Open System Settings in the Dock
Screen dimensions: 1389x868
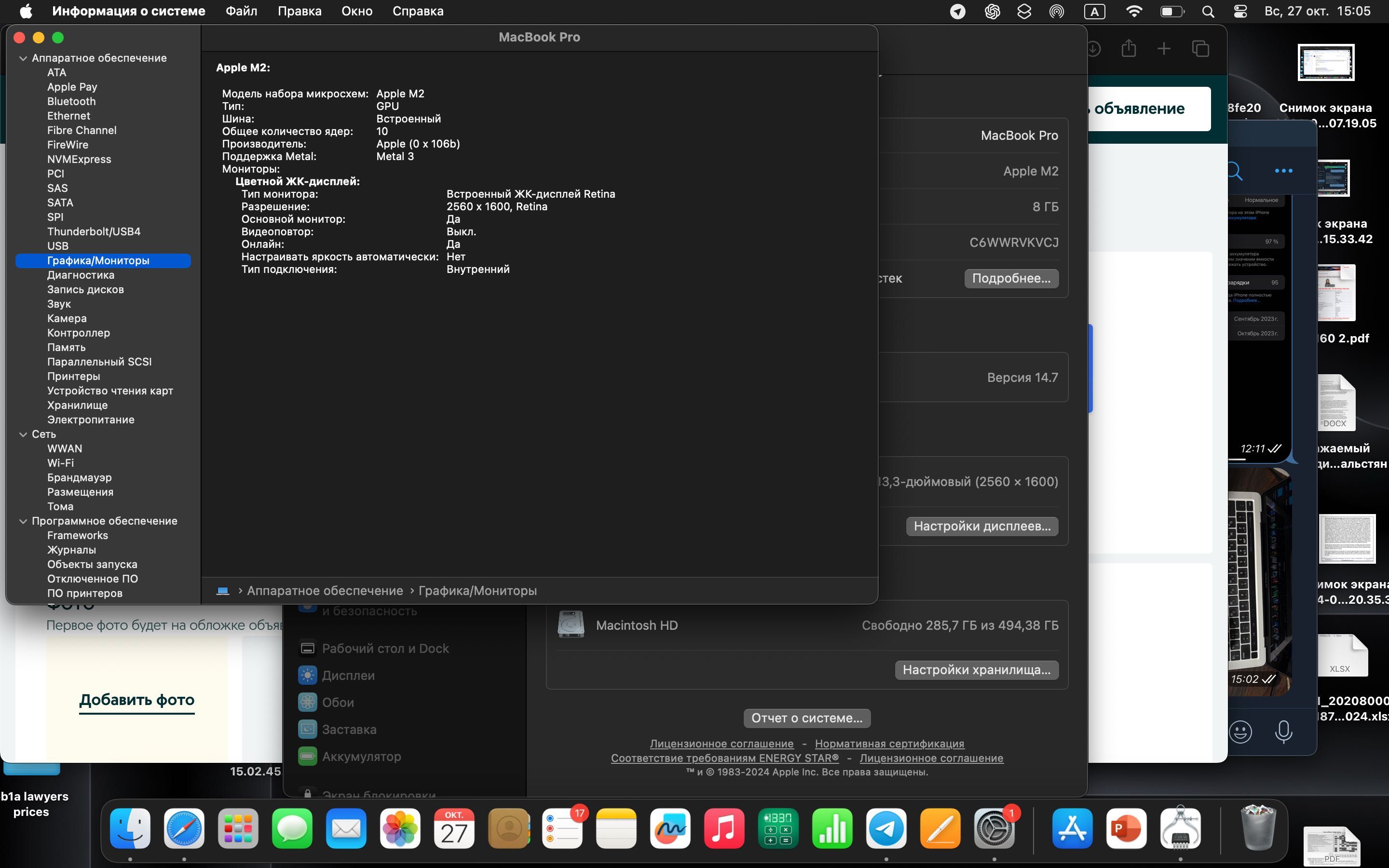click(994, 828)
